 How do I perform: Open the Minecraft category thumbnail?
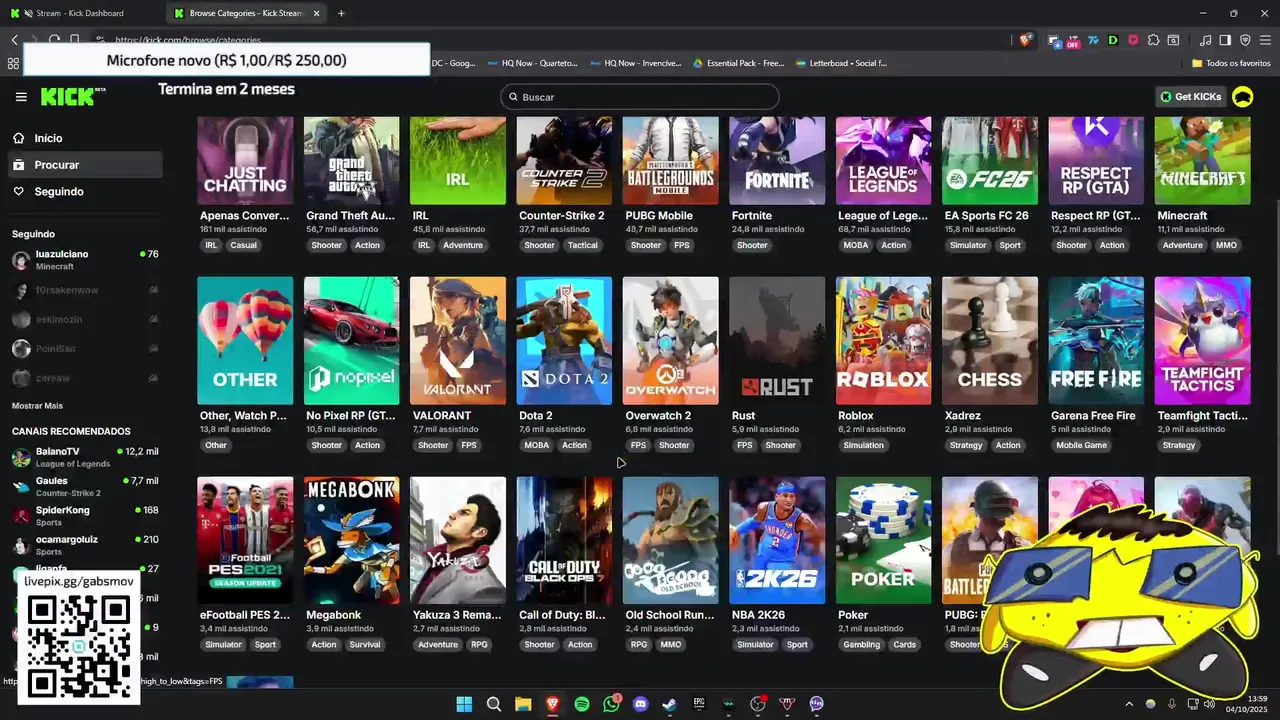click(x=1202, y=160)
